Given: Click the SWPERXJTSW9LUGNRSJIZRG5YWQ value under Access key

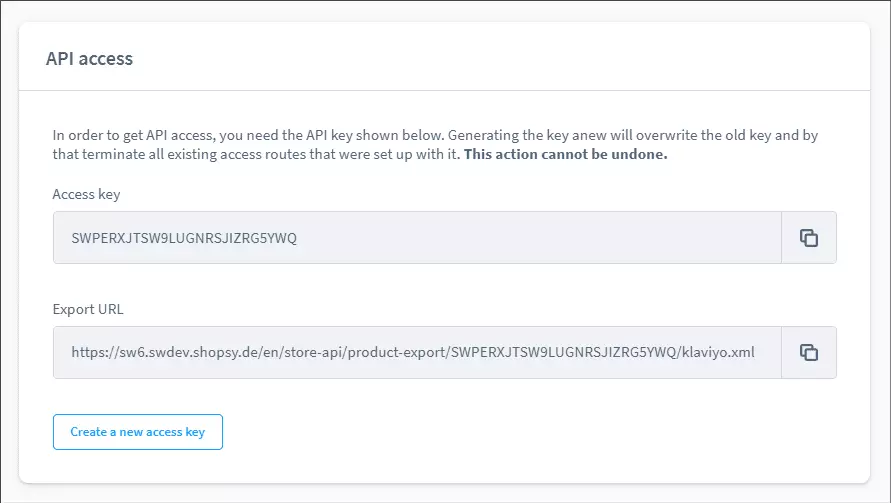Looking at the screenshot, I should (184, 238).
